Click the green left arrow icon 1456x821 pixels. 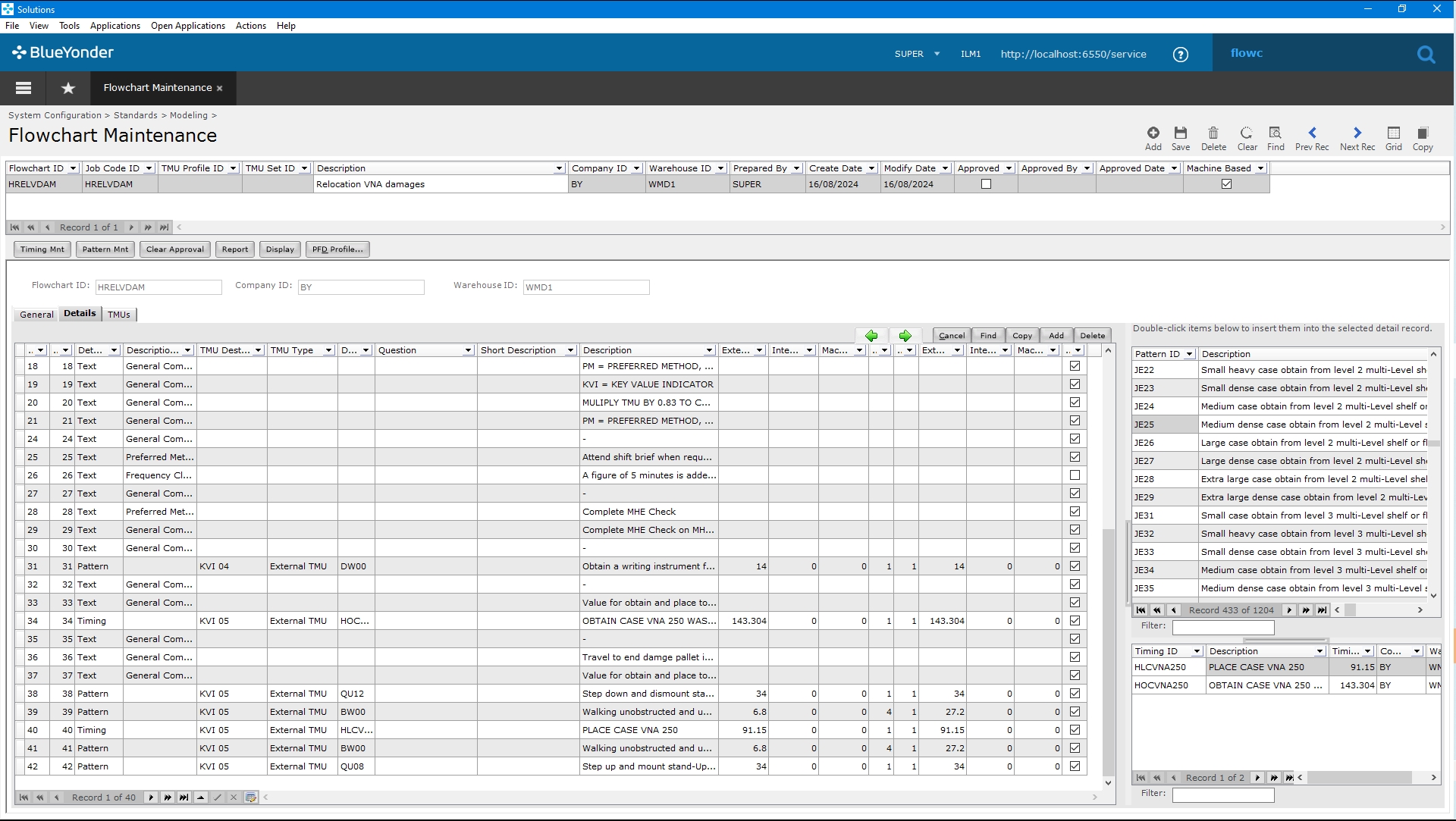coord(871,335)
